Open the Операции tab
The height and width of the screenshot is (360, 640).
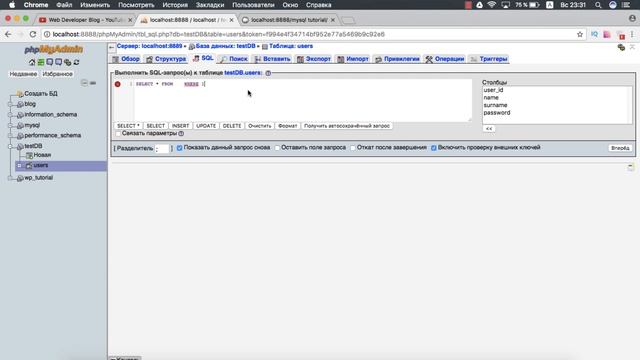tap(445, 59)
